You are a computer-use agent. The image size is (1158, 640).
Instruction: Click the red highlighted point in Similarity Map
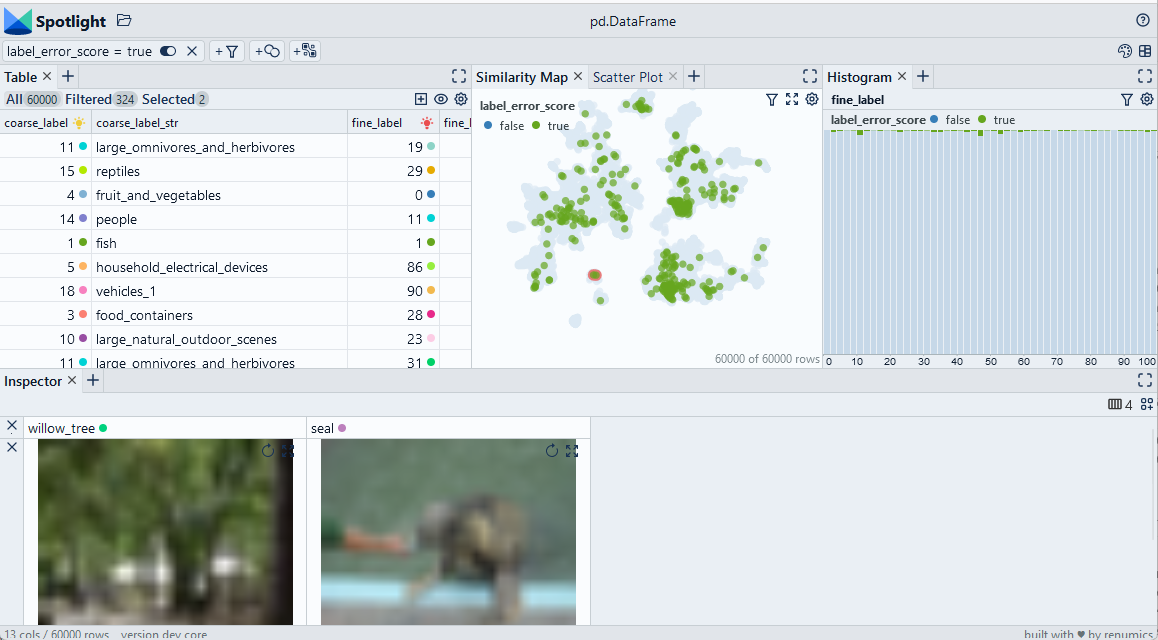point(595,275)
